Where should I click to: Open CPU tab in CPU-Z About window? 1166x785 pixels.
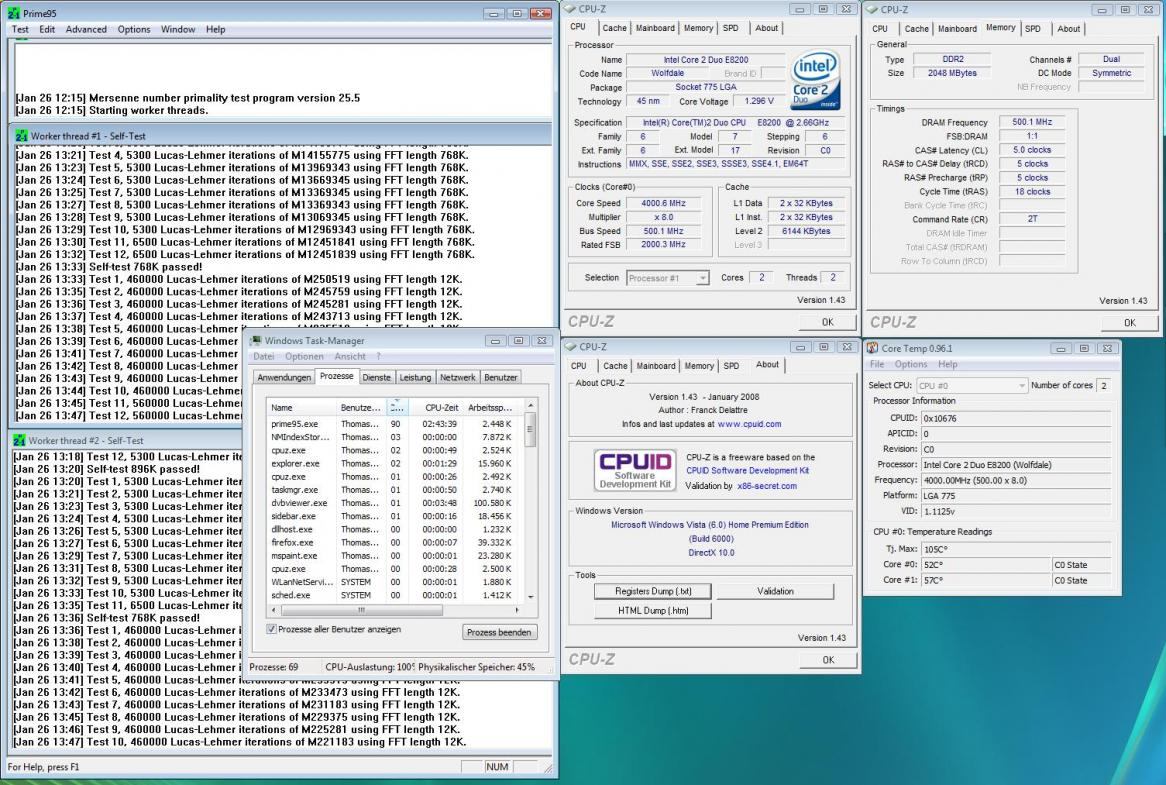[x=579, y=366]
